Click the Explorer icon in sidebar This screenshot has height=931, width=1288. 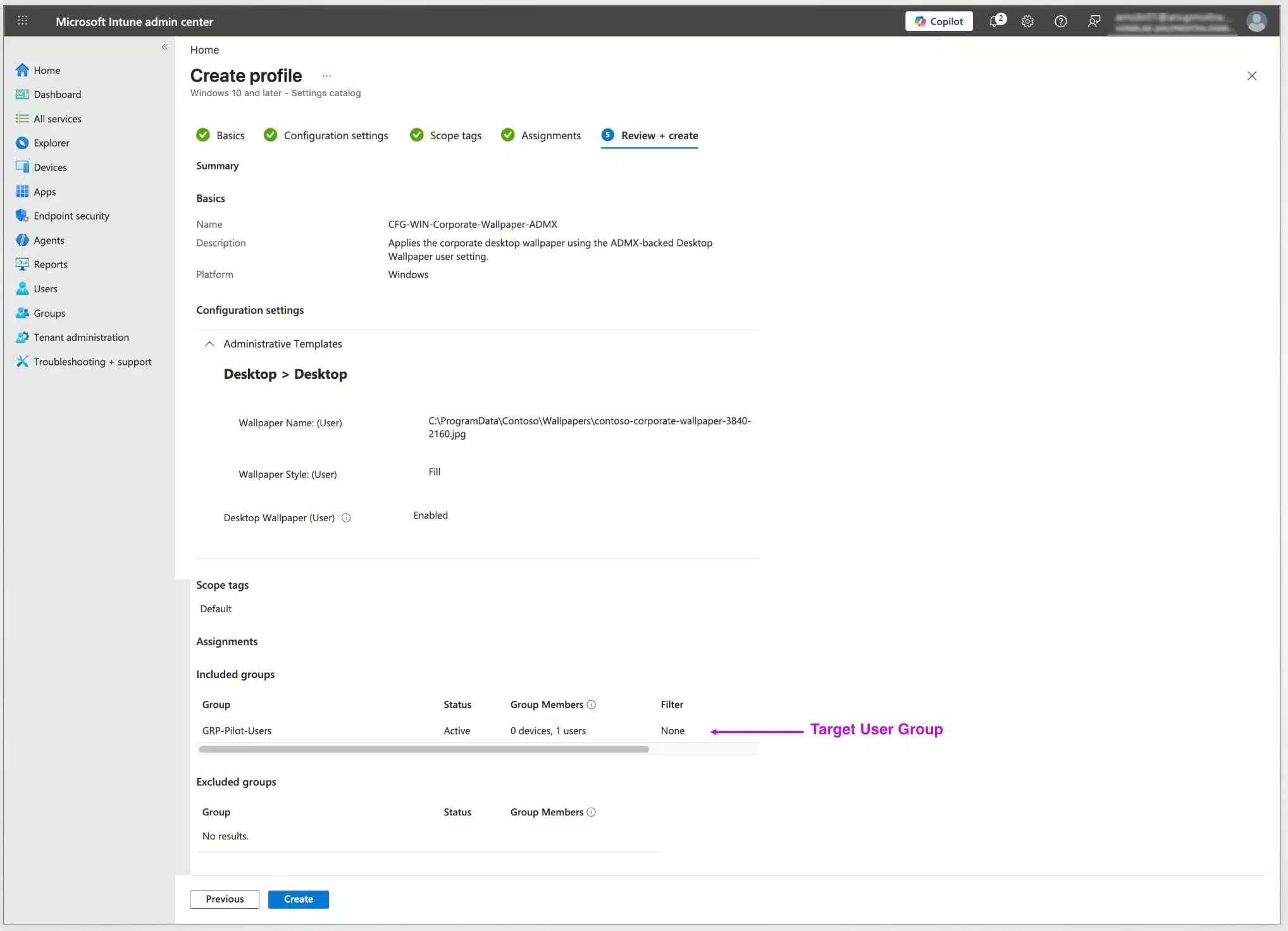(22, 143)
